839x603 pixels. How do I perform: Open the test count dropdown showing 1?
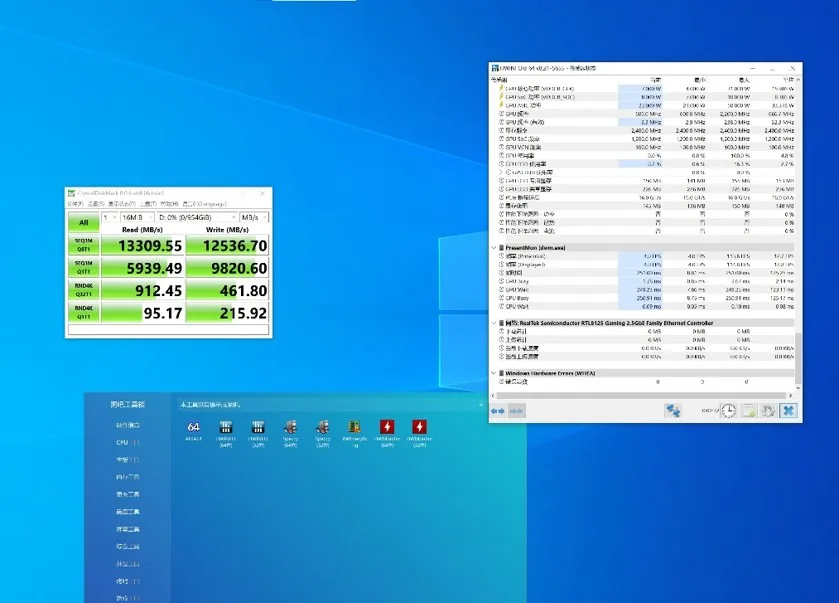[x=110, y=217]
